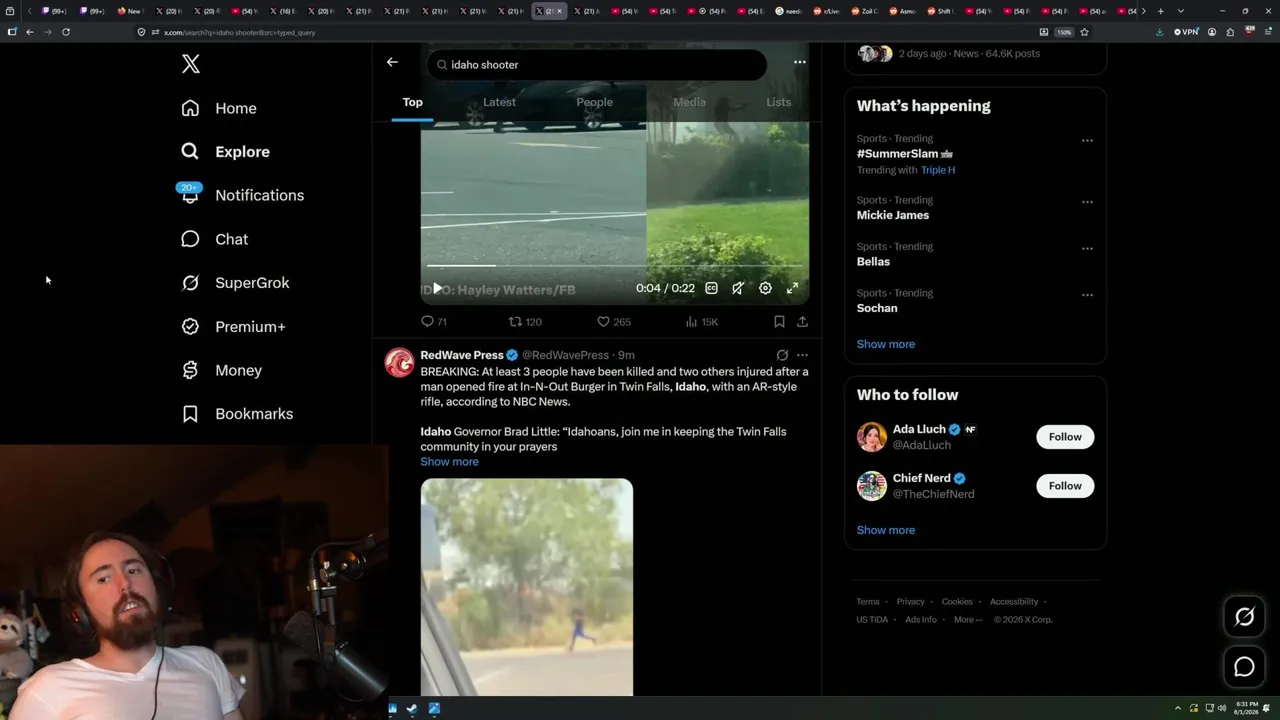The image size is (1280, 720).
Task: Open video playback settings gear
Action: 765,288
